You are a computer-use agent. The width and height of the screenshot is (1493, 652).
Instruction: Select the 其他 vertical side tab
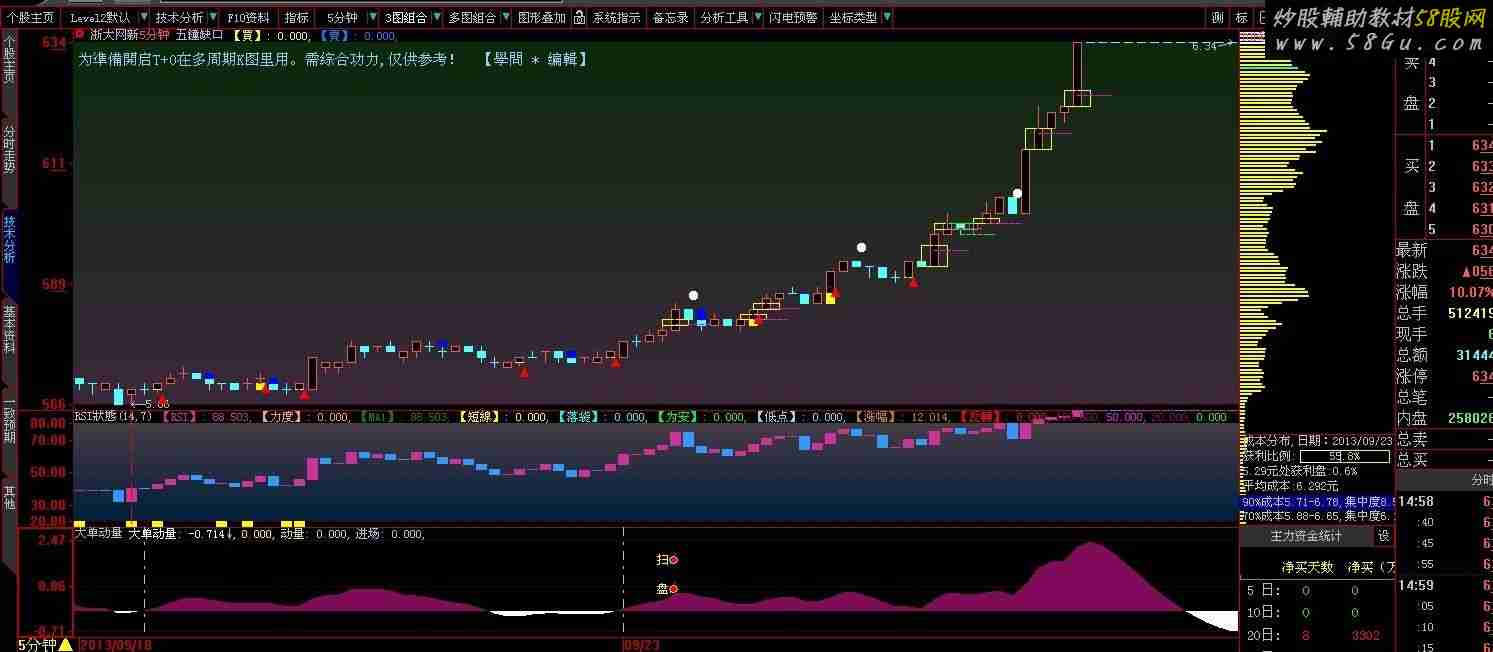(x=9, y=497)
